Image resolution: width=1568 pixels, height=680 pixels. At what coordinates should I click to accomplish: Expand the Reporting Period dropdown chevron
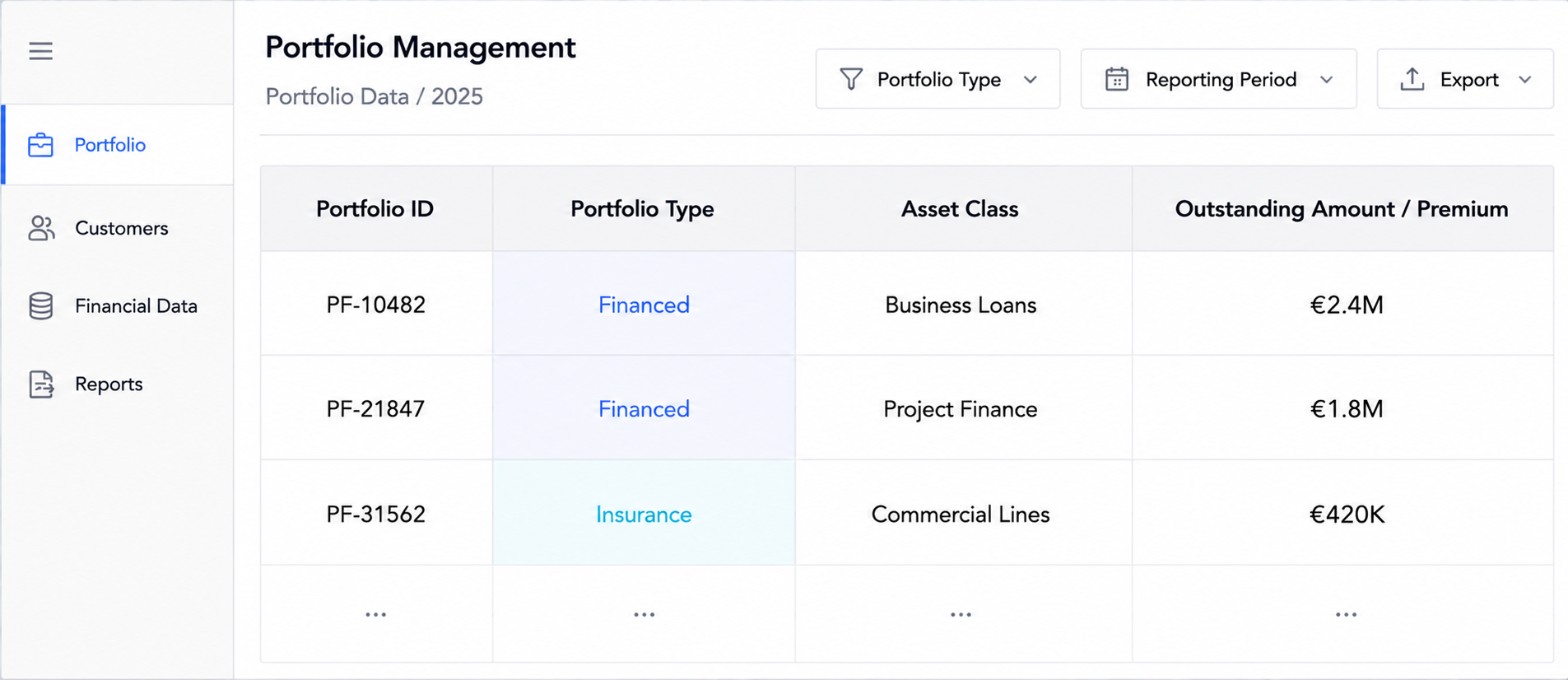1327,80
